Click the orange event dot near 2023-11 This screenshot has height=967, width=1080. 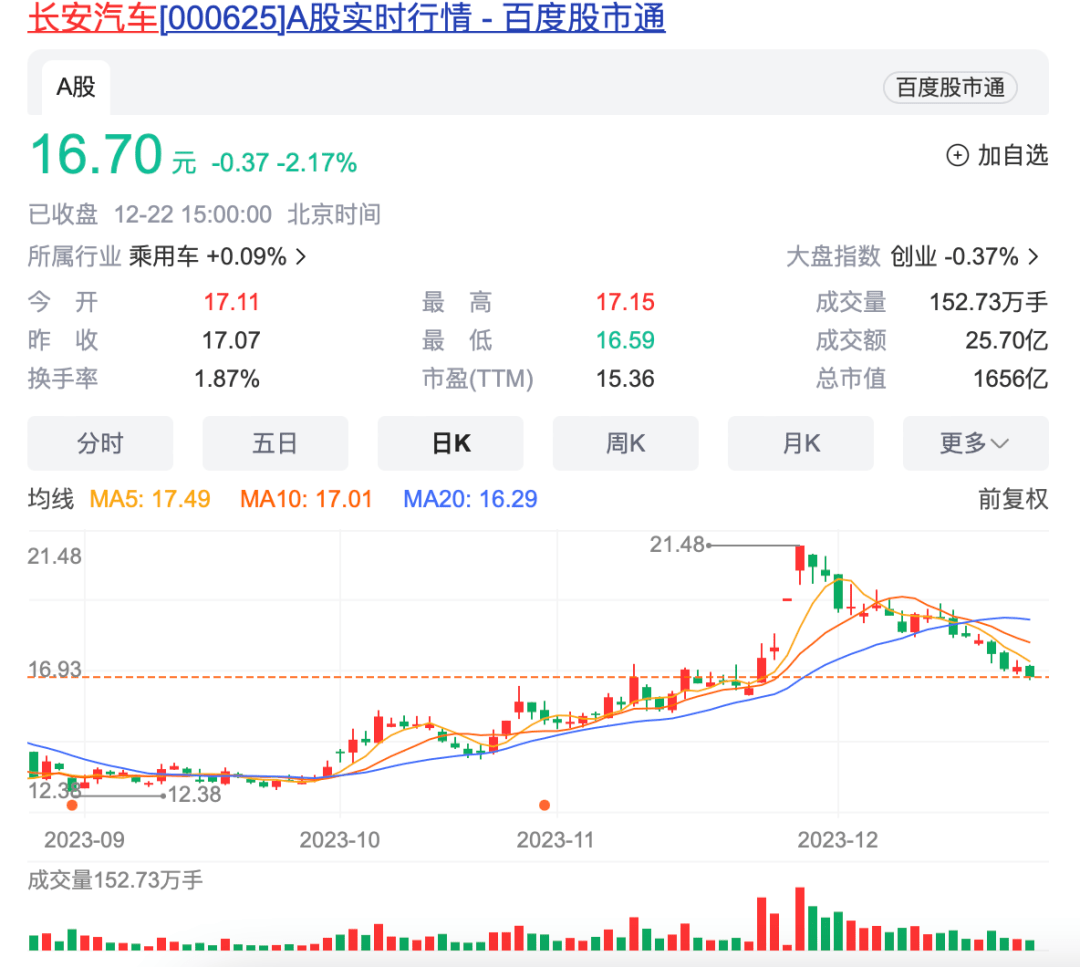point(544,804)
